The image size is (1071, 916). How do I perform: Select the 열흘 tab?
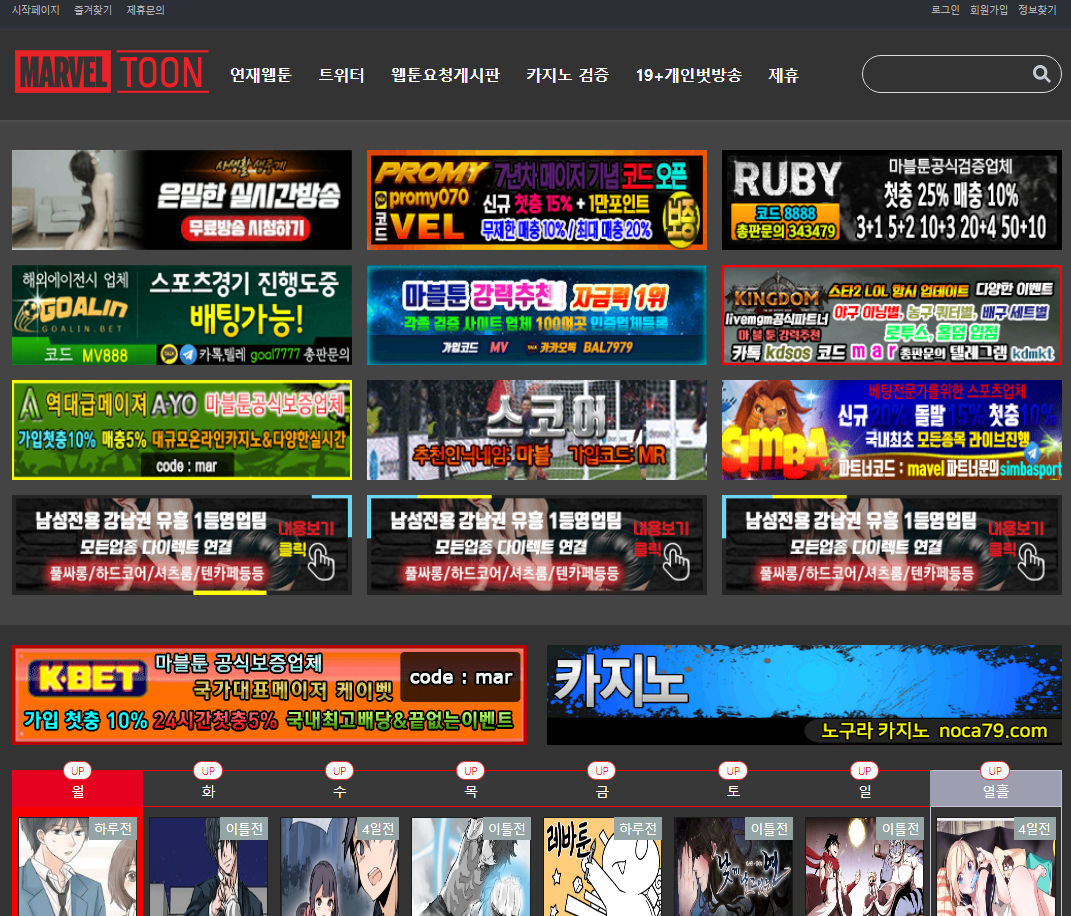(995, 790)
